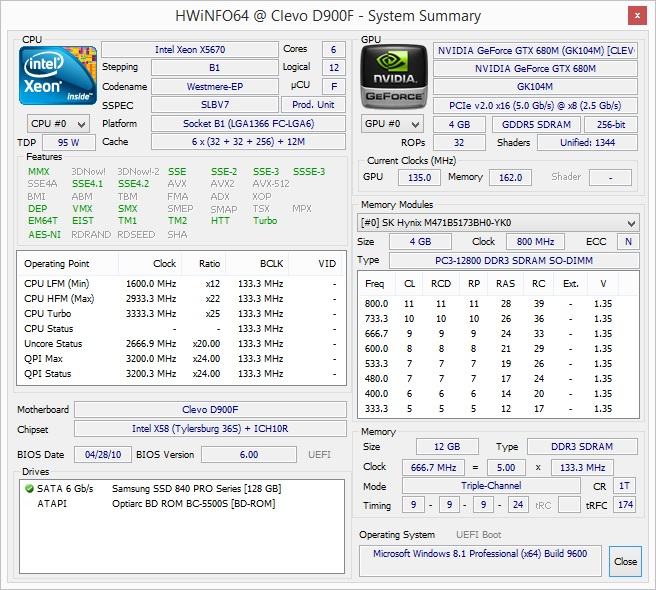Click the memory clock 162.0 value
Screen dimensions: 656x590
(x=510, y=177)
